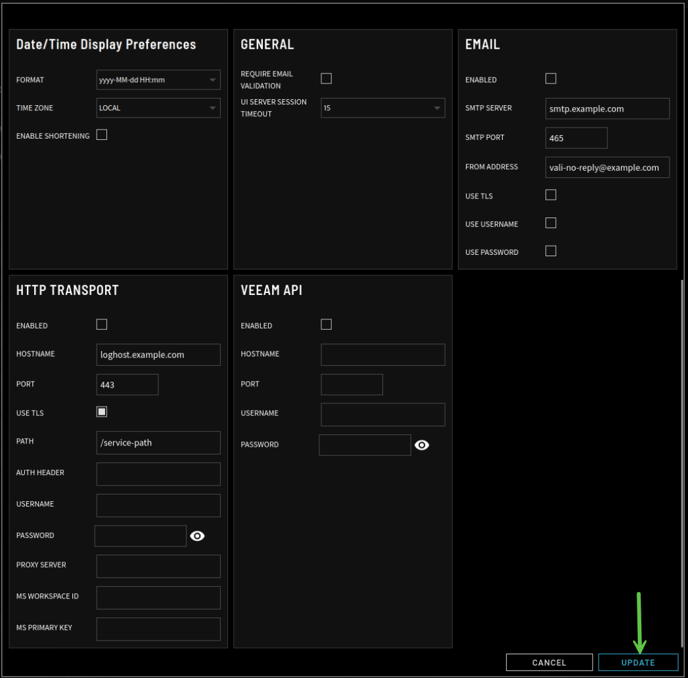688x678 pixels.
Task: Click Veeam API Username field
Action: click(383, 414)
